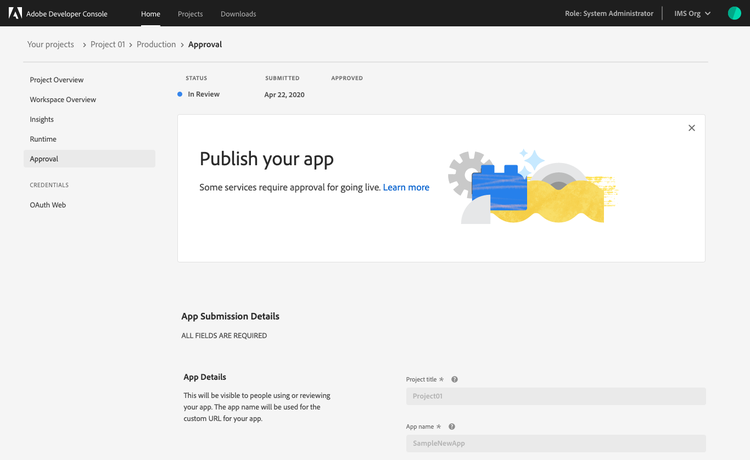Open Project 01 in breadcrumb
Viewport: 750px width, 460px height.
109,44
